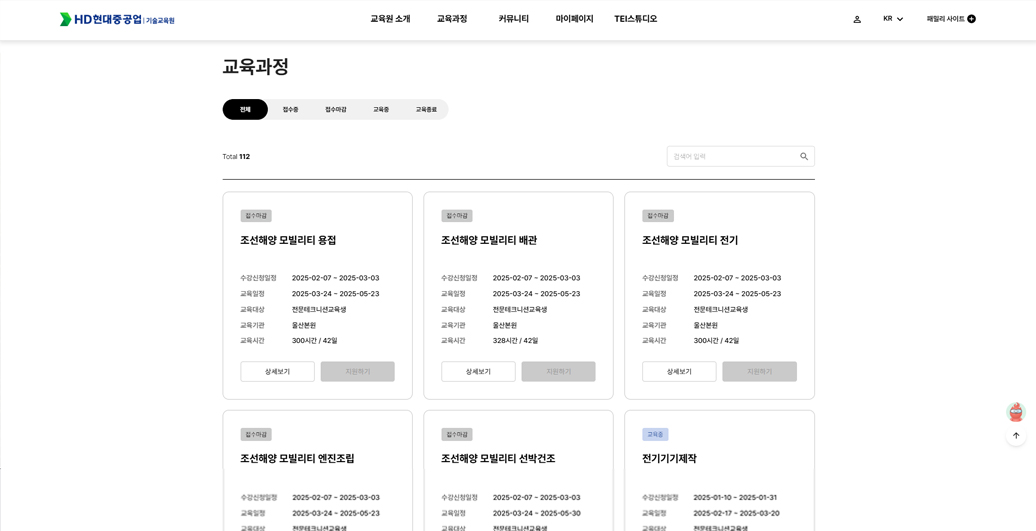Open the 커뮤니티 menu
This screenshot has height=531, width=1036.
[x=513, y=19]
